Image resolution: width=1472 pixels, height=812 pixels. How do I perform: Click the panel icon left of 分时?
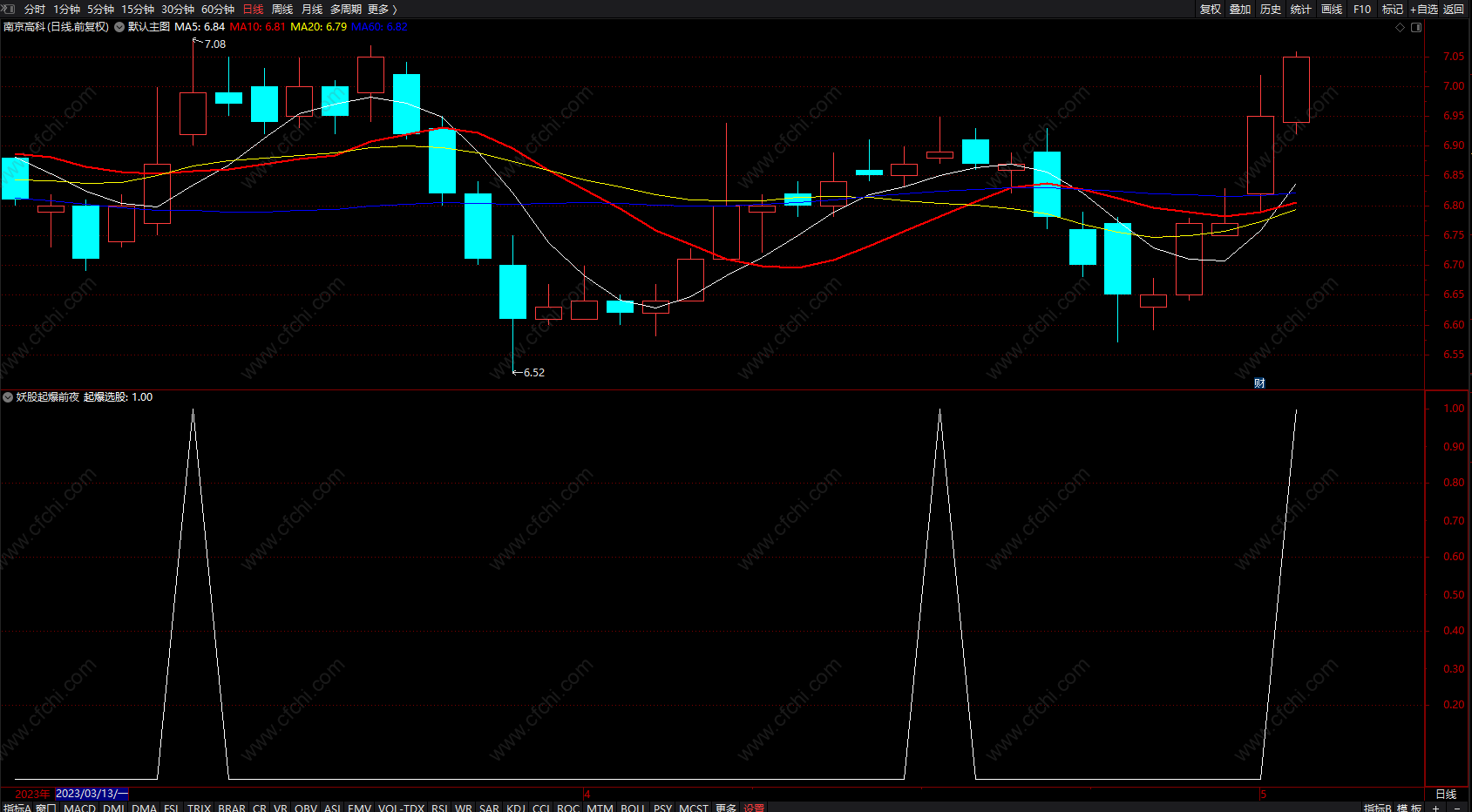pyautogui.click(x=9, y=9)
